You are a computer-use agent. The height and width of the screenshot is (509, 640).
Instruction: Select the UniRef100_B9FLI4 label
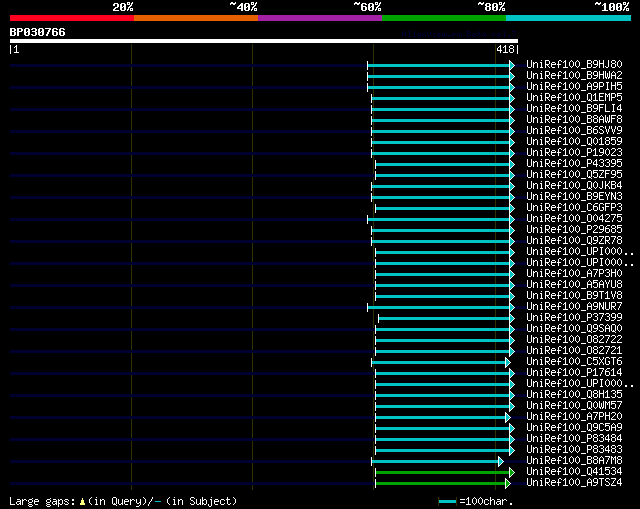[x=574, y=109]
